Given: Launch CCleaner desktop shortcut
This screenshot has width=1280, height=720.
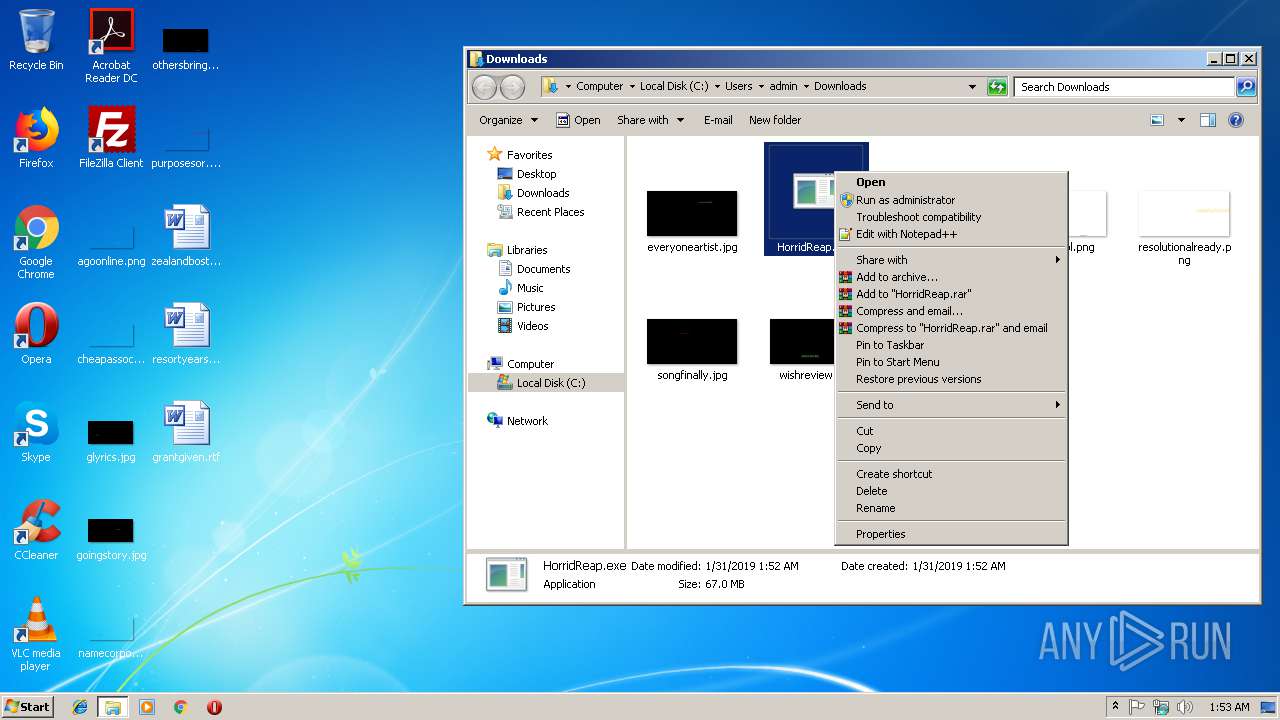Looking at the screenshot, I should (36, 530).
